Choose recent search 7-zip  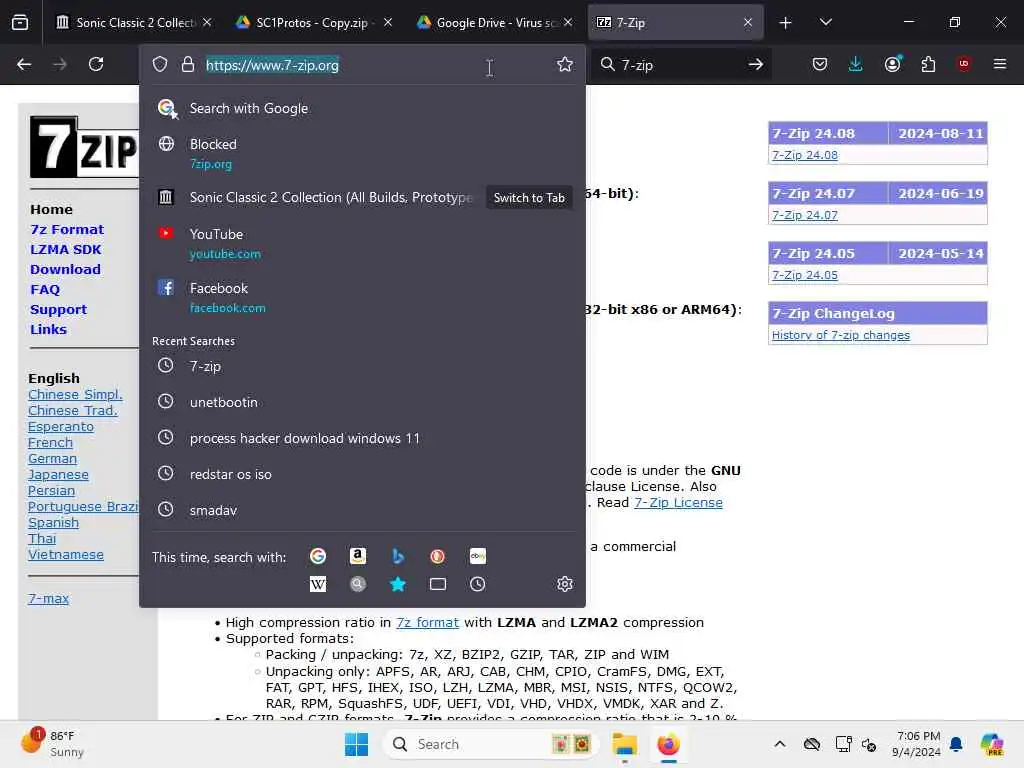click(362, 366)
